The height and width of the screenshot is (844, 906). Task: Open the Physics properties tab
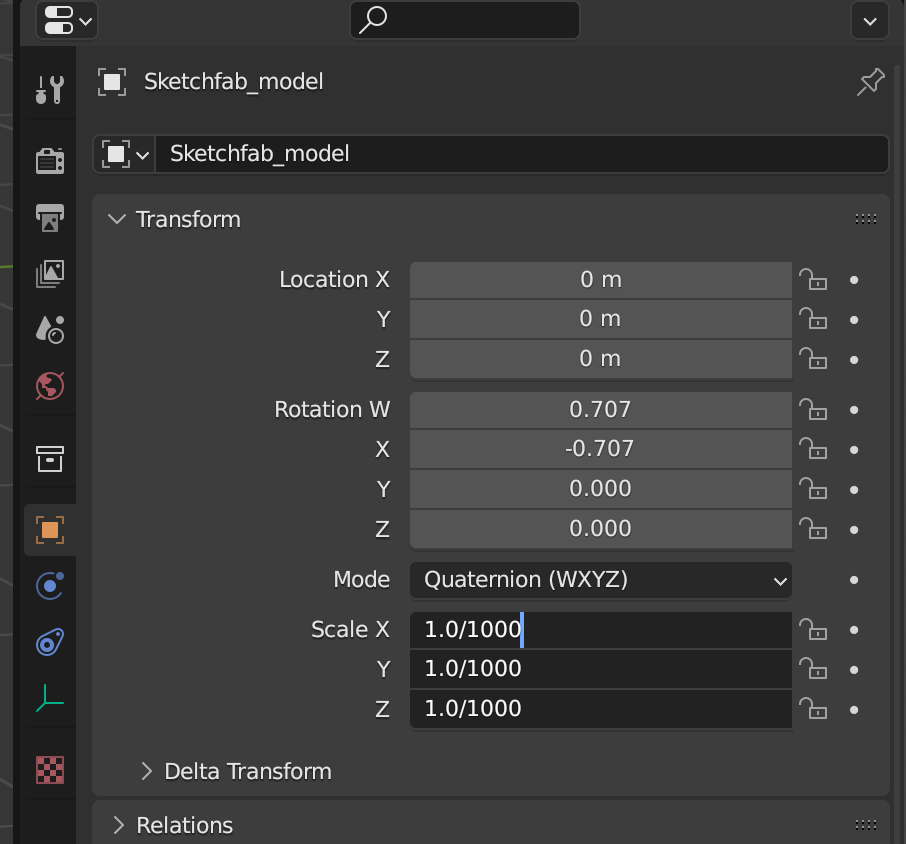(49, 586)
